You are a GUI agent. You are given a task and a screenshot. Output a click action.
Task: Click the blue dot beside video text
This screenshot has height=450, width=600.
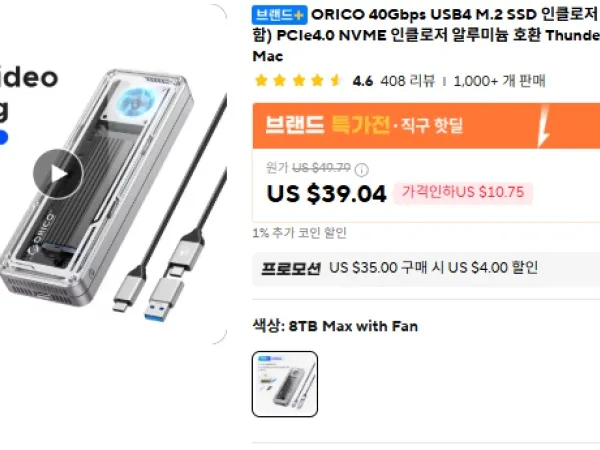pos(3,137)
